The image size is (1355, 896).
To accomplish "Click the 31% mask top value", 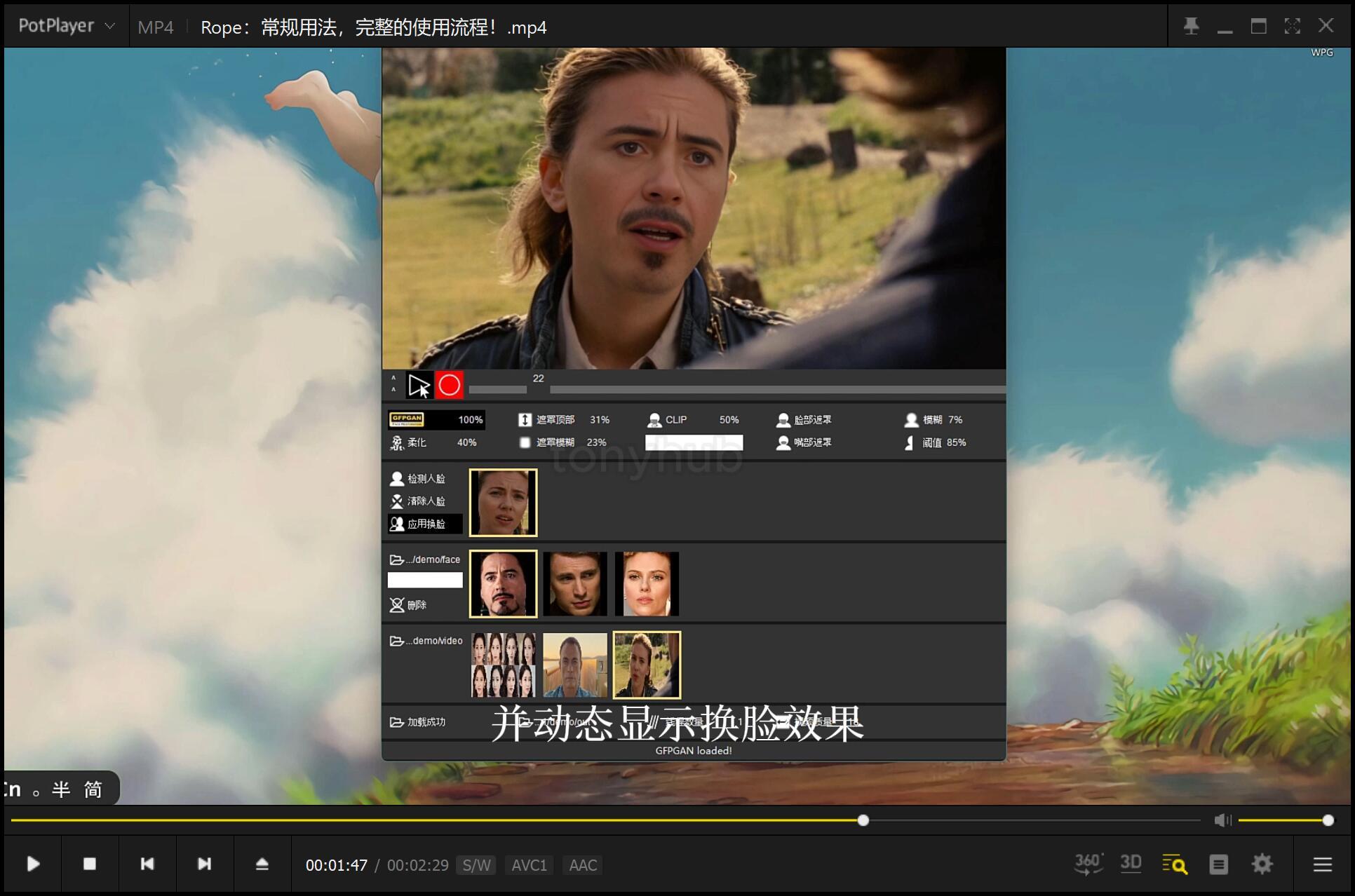I will (600, 420).
